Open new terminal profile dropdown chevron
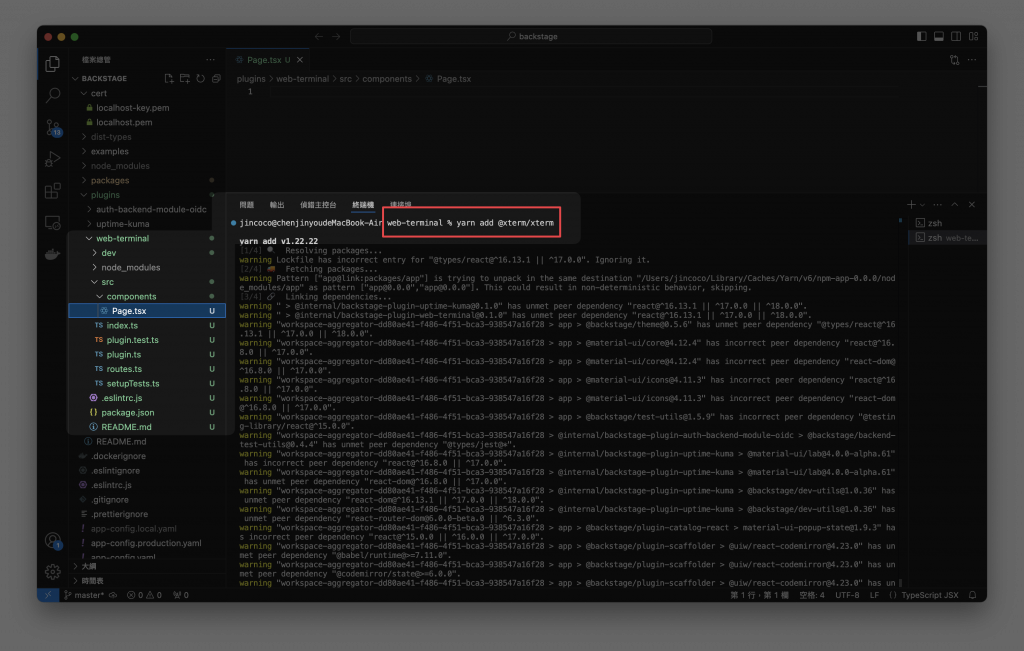 pos(922,205)
